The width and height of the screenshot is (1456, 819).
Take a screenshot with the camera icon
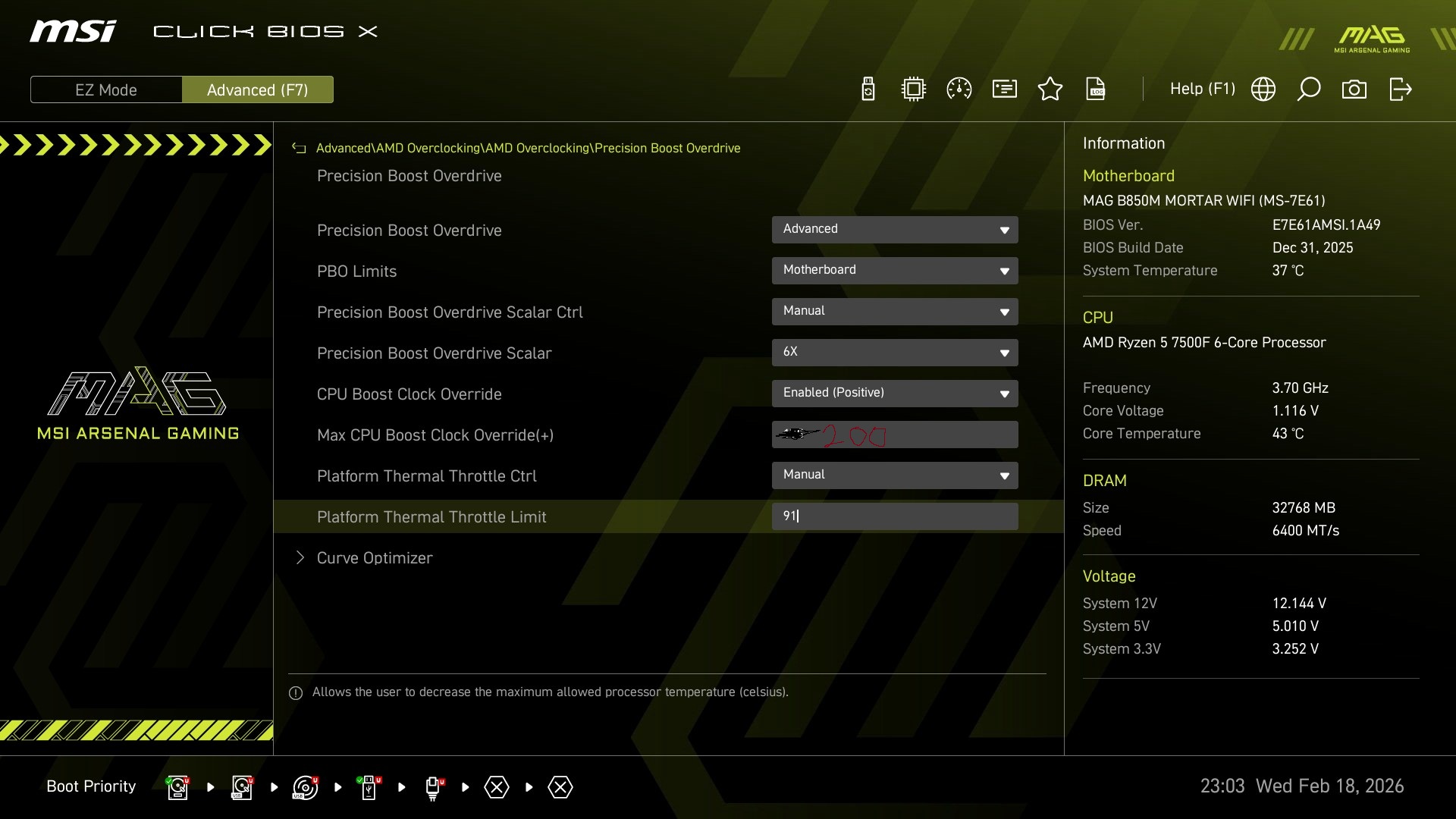1354,89
